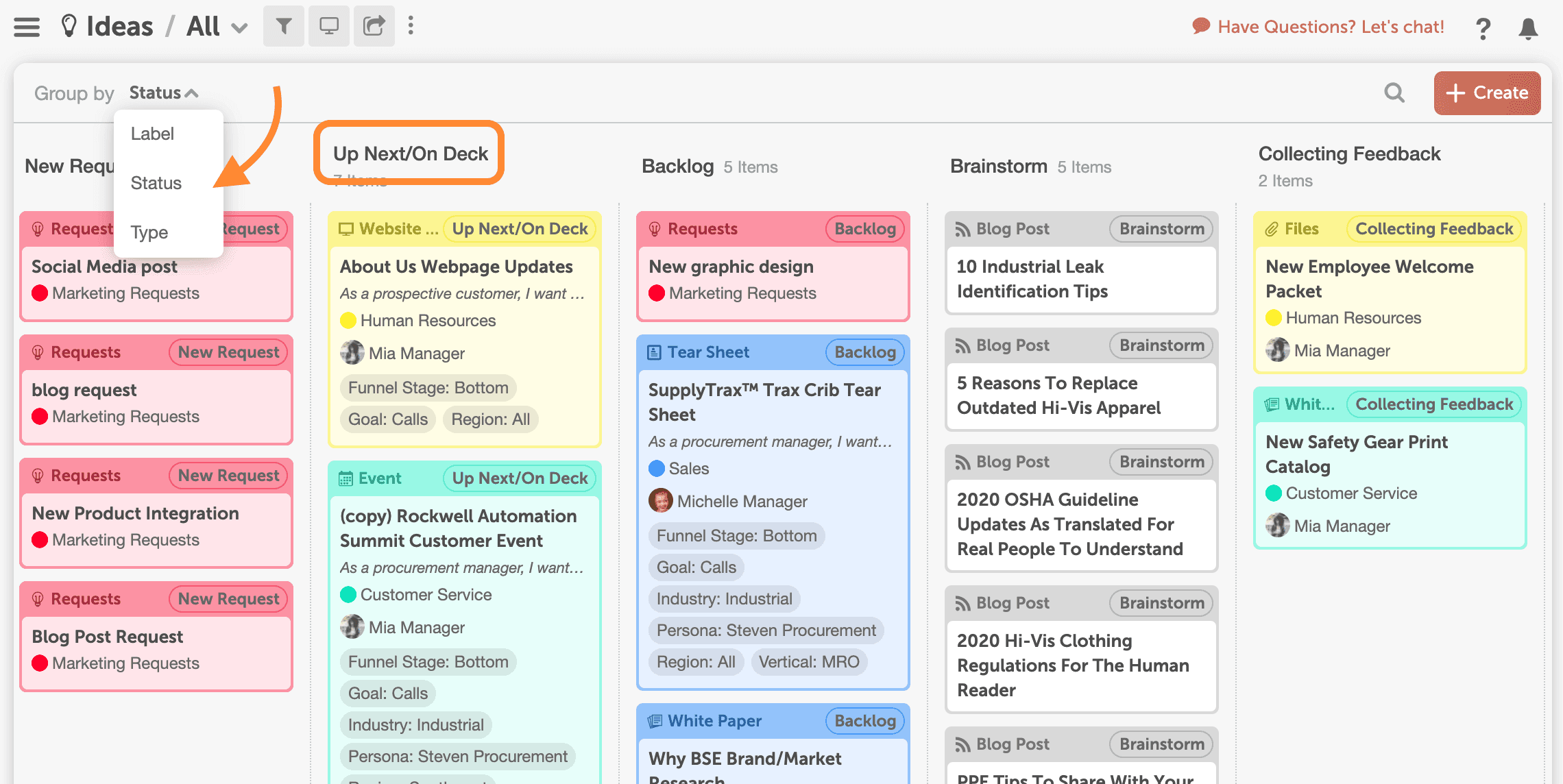
Task: Click yellow Human Resources dot on About Us card
Action: click(348, 321)
